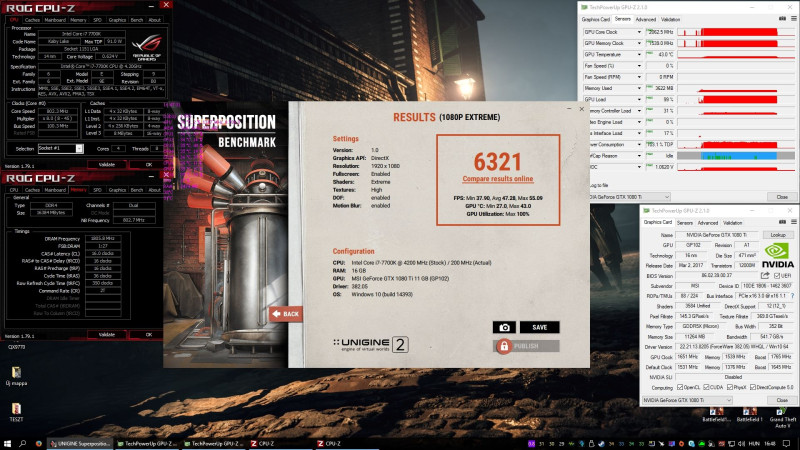This screenshot has width=800, height=450.
Task: Click the Lookup button in GPU-Z
Action: tap(778, 235)
